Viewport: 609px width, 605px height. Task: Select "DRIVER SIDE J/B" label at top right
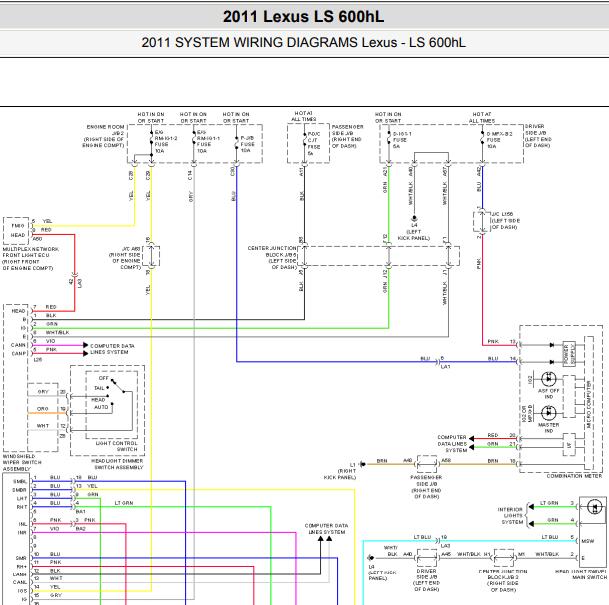534,129
